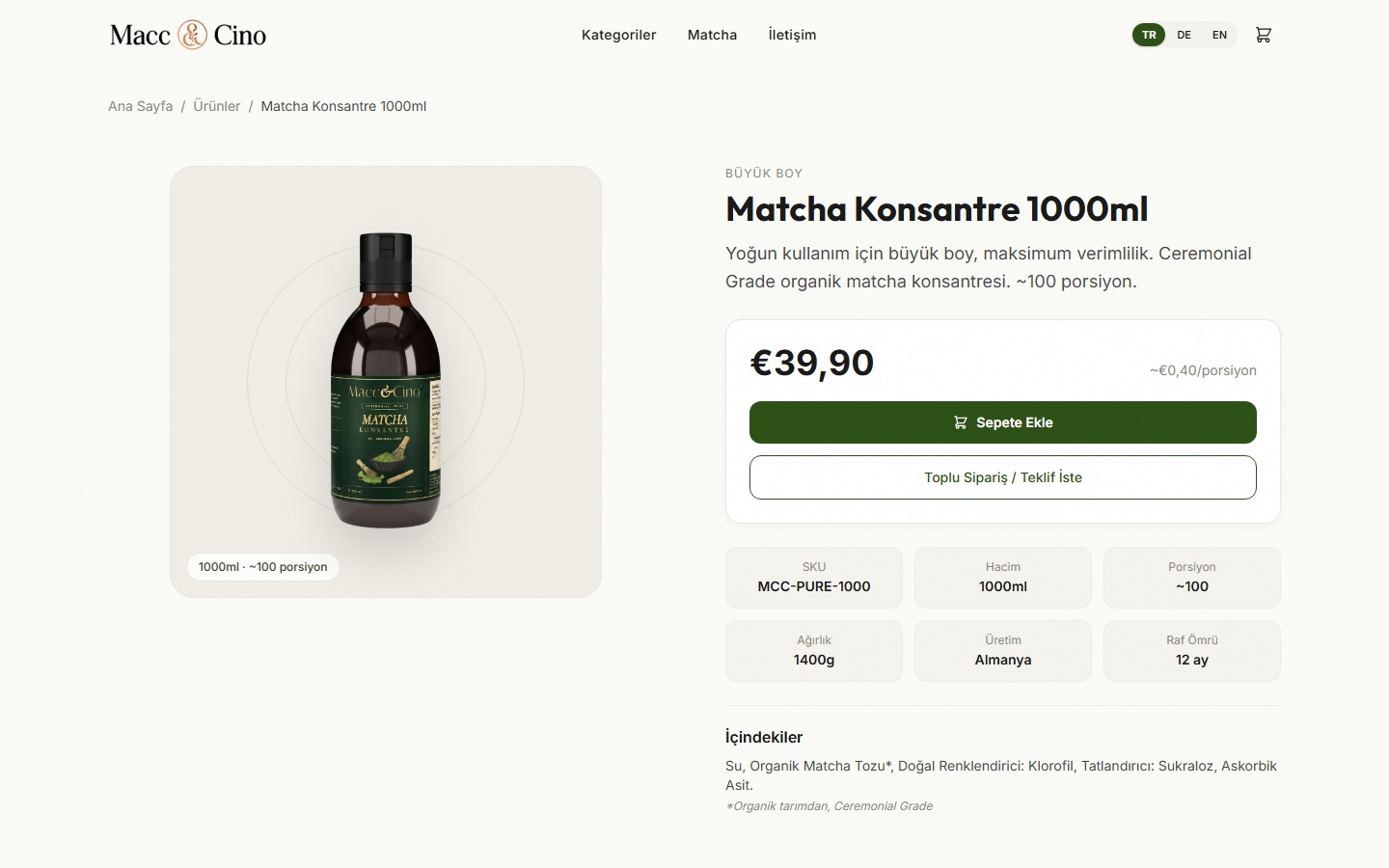Go to the İletişim page
Screen dimensions: 1389x868
tap(792, 35)
